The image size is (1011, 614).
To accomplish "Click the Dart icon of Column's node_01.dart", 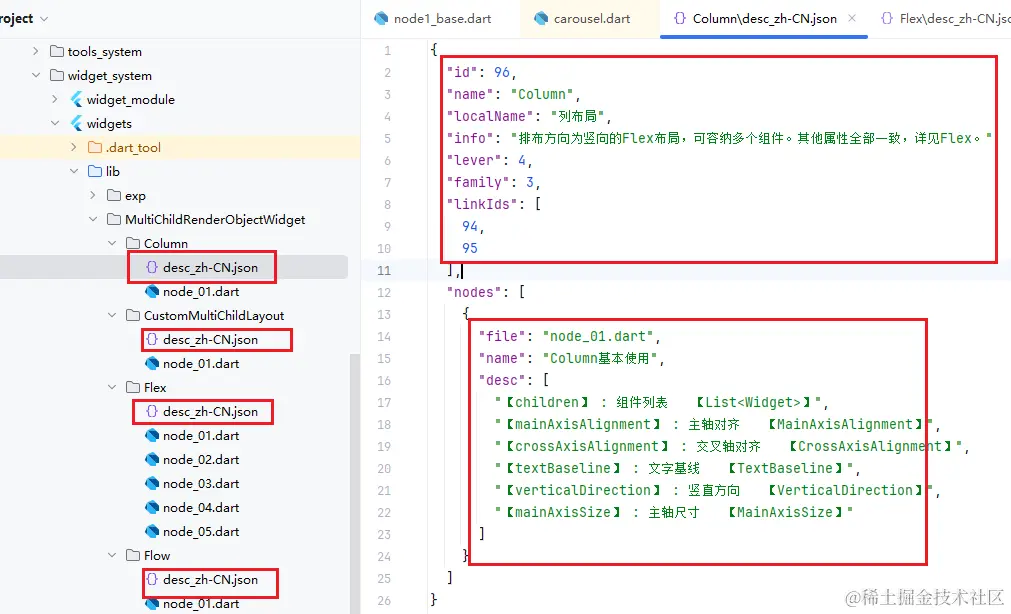I will tap(152, 292).
